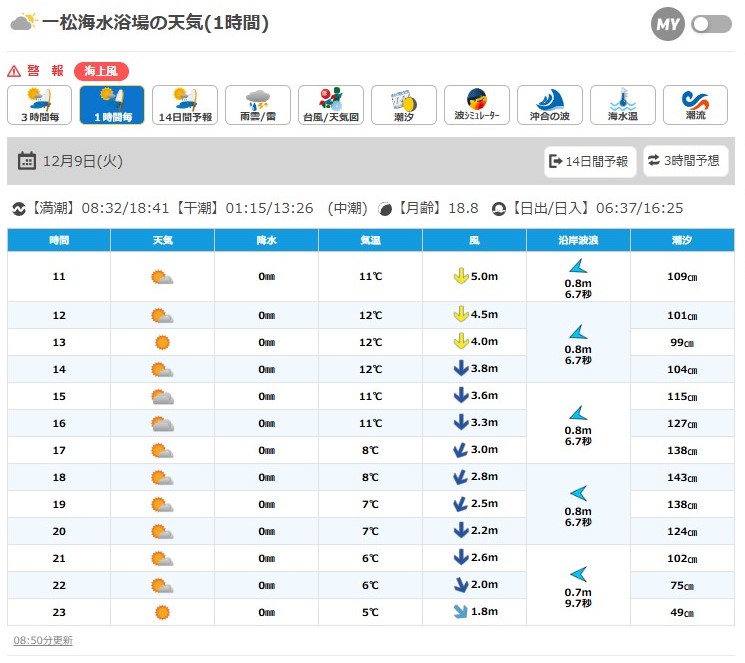The image size is (745, 663).
Task: Open the 3時間毎 forecast icon
Action: (40, 105)
